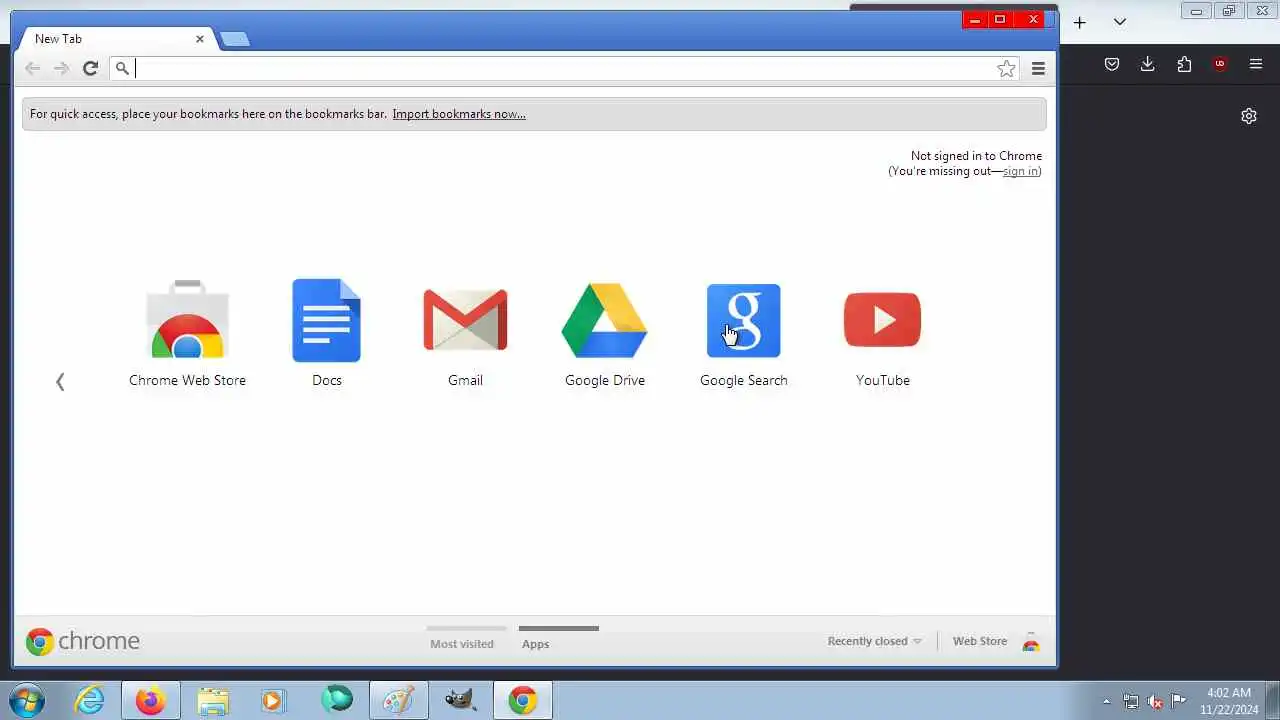
Task: Switch to Firefox in the taskbar
Action: (151, 700)
